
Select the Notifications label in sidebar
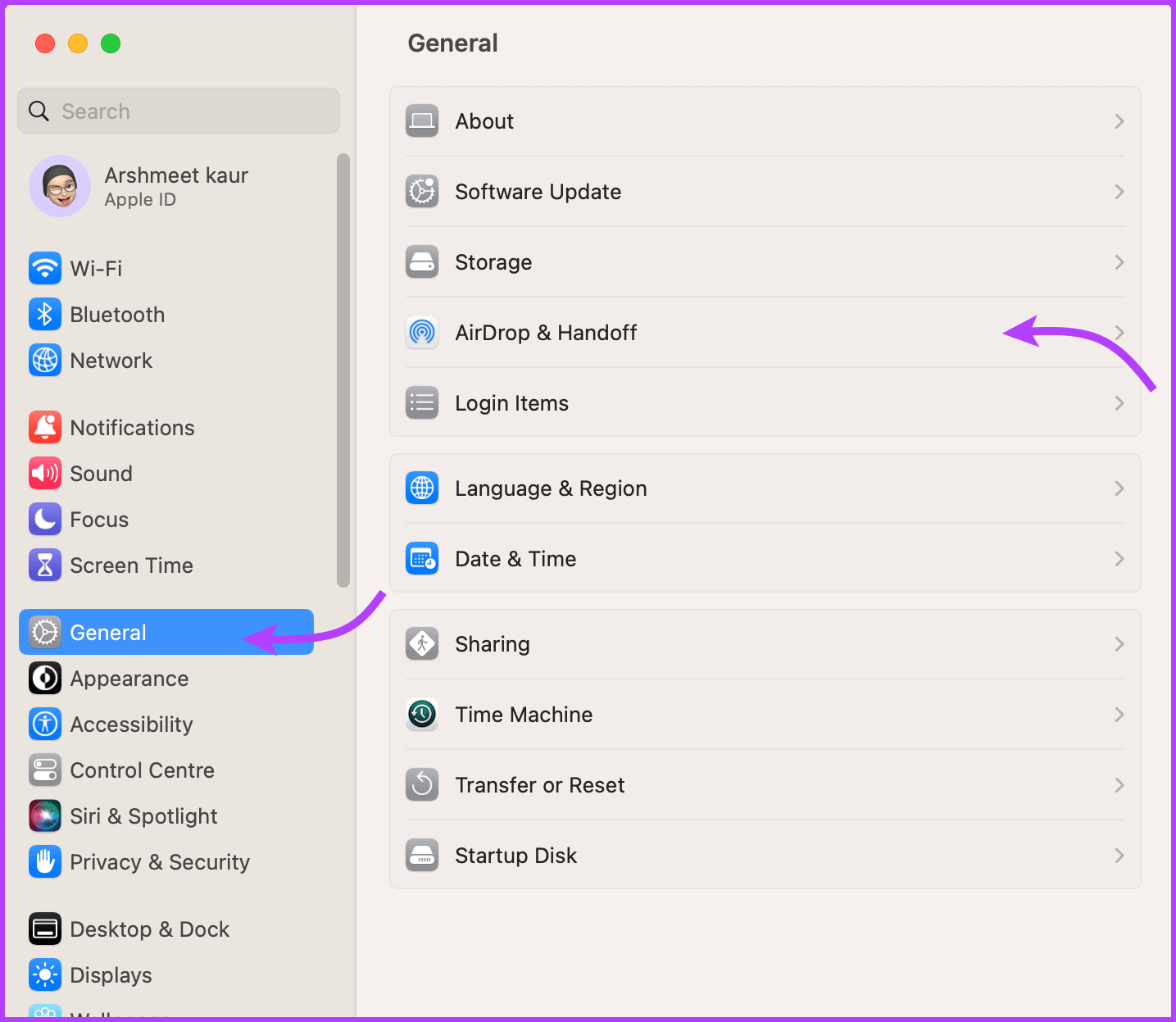point(133,428)
